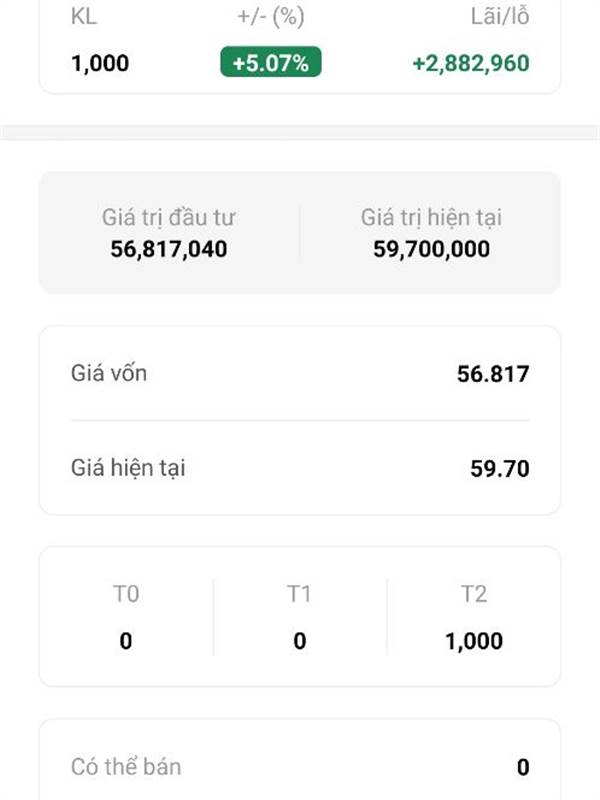The height and width of the screenshot is (800, 600).
Task: Click the +2,882,960 profit value
Action: (470, 63)
